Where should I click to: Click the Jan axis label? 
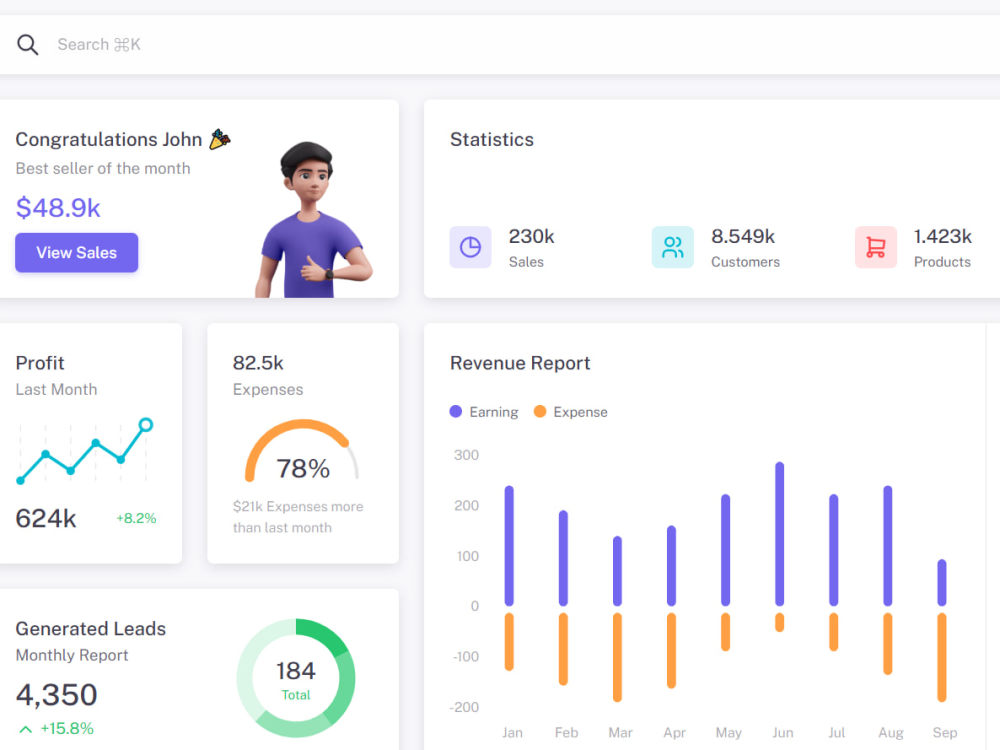[x=512, y=733]
